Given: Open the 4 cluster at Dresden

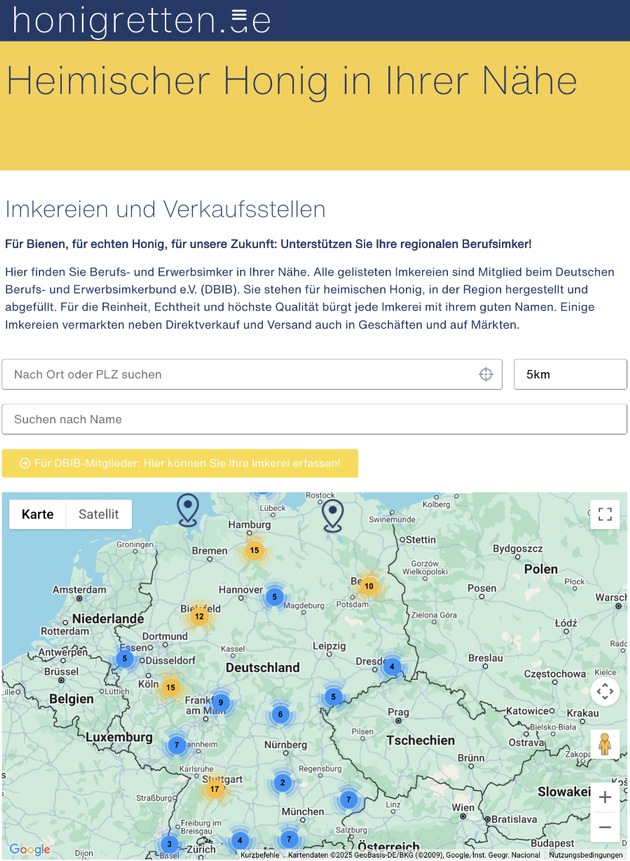Looking at the screenshot, I should (x=392, y=667).
